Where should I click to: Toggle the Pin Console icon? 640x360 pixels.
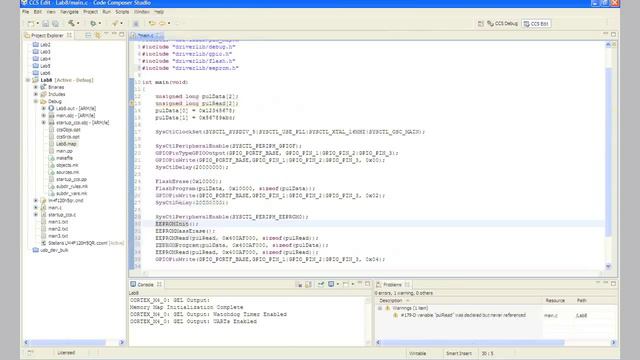[321, 284]
